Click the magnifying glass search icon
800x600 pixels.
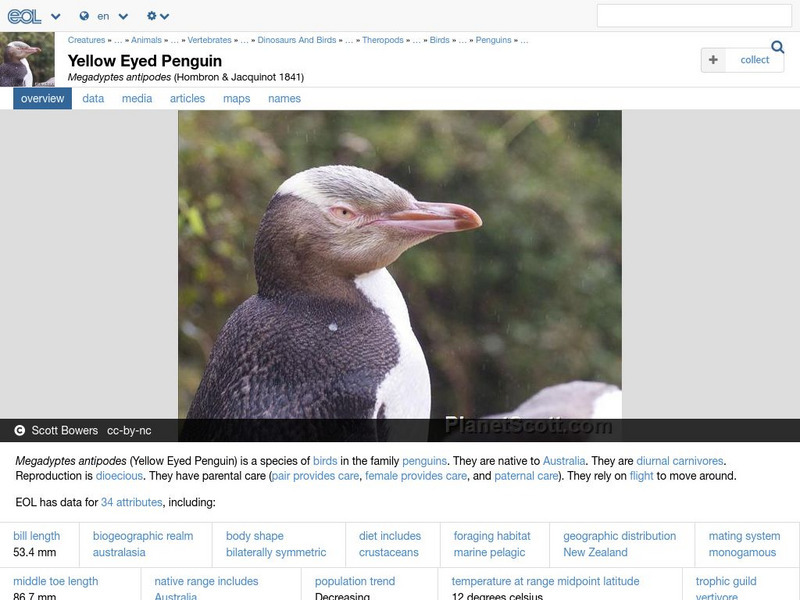tap(777, 46)
